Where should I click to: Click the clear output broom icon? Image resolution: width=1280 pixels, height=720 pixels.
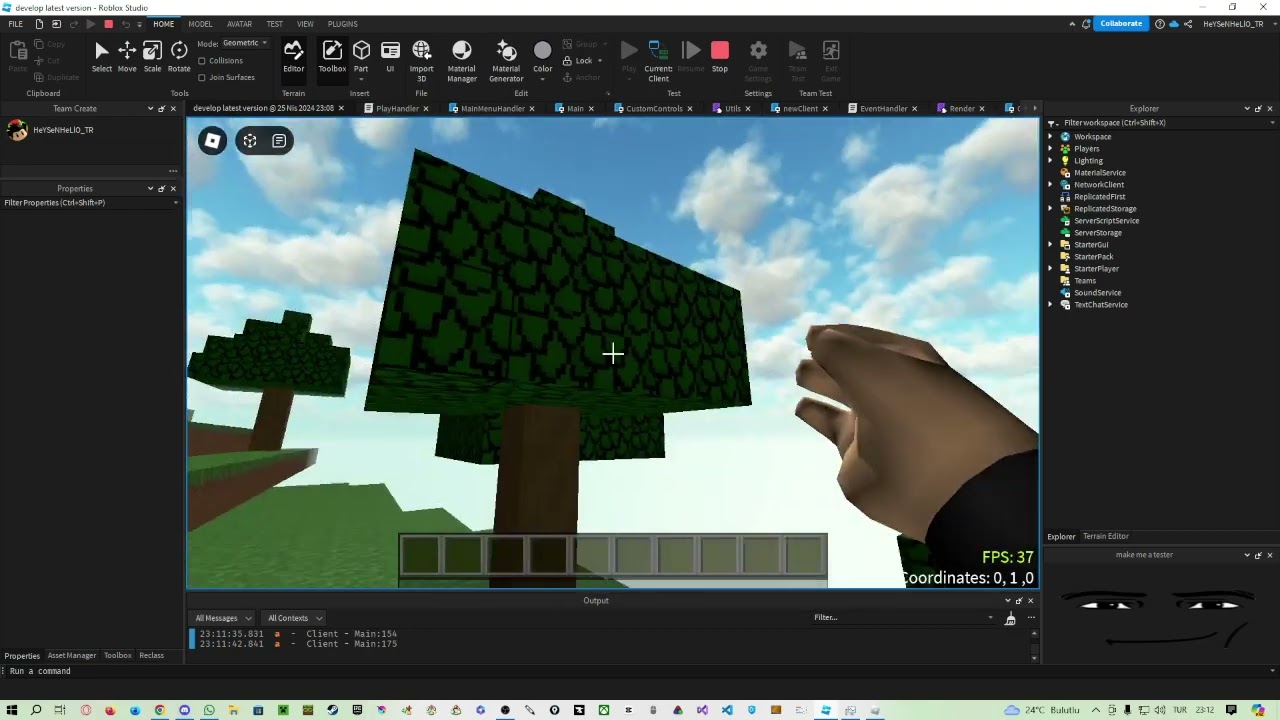coord(1010,618)
